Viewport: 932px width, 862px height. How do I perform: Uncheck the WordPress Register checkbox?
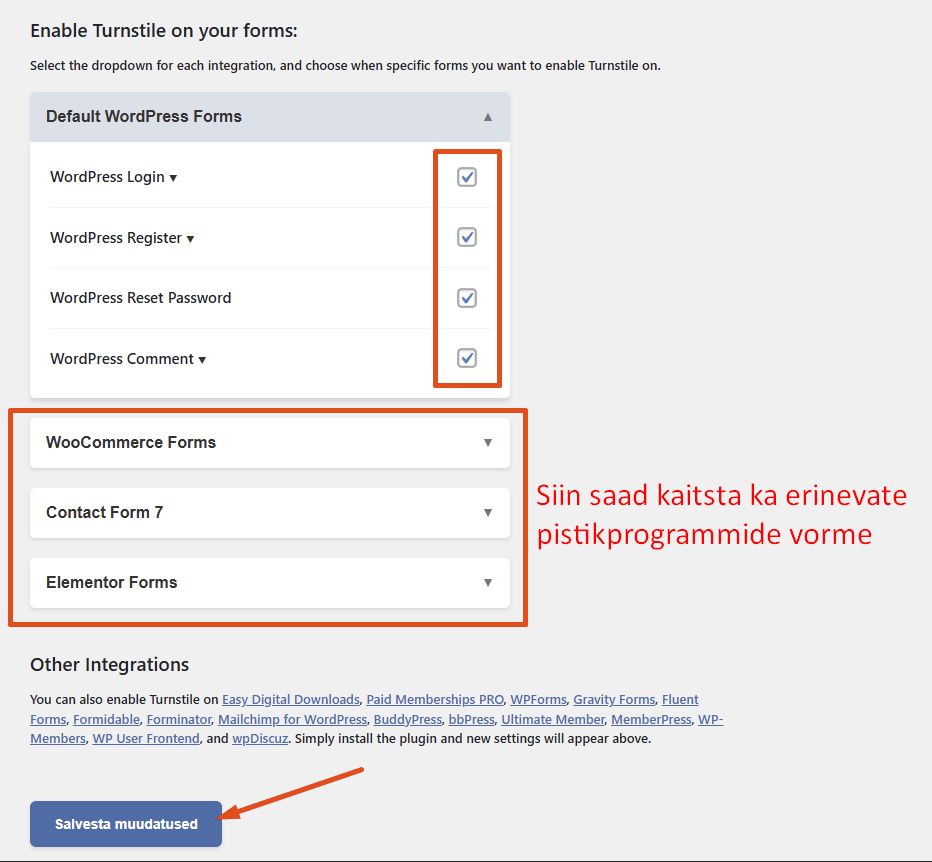pos(467,237)
